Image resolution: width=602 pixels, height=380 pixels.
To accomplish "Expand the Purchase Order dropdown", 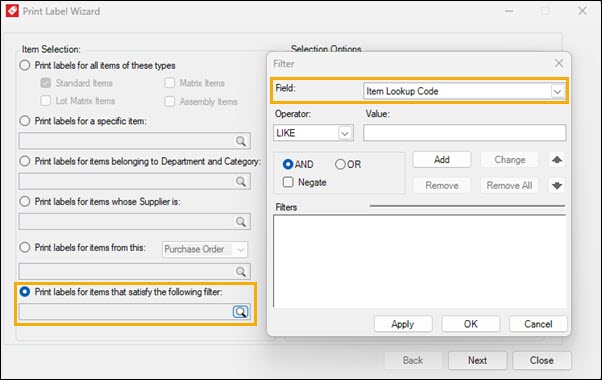I will (241, 249).
